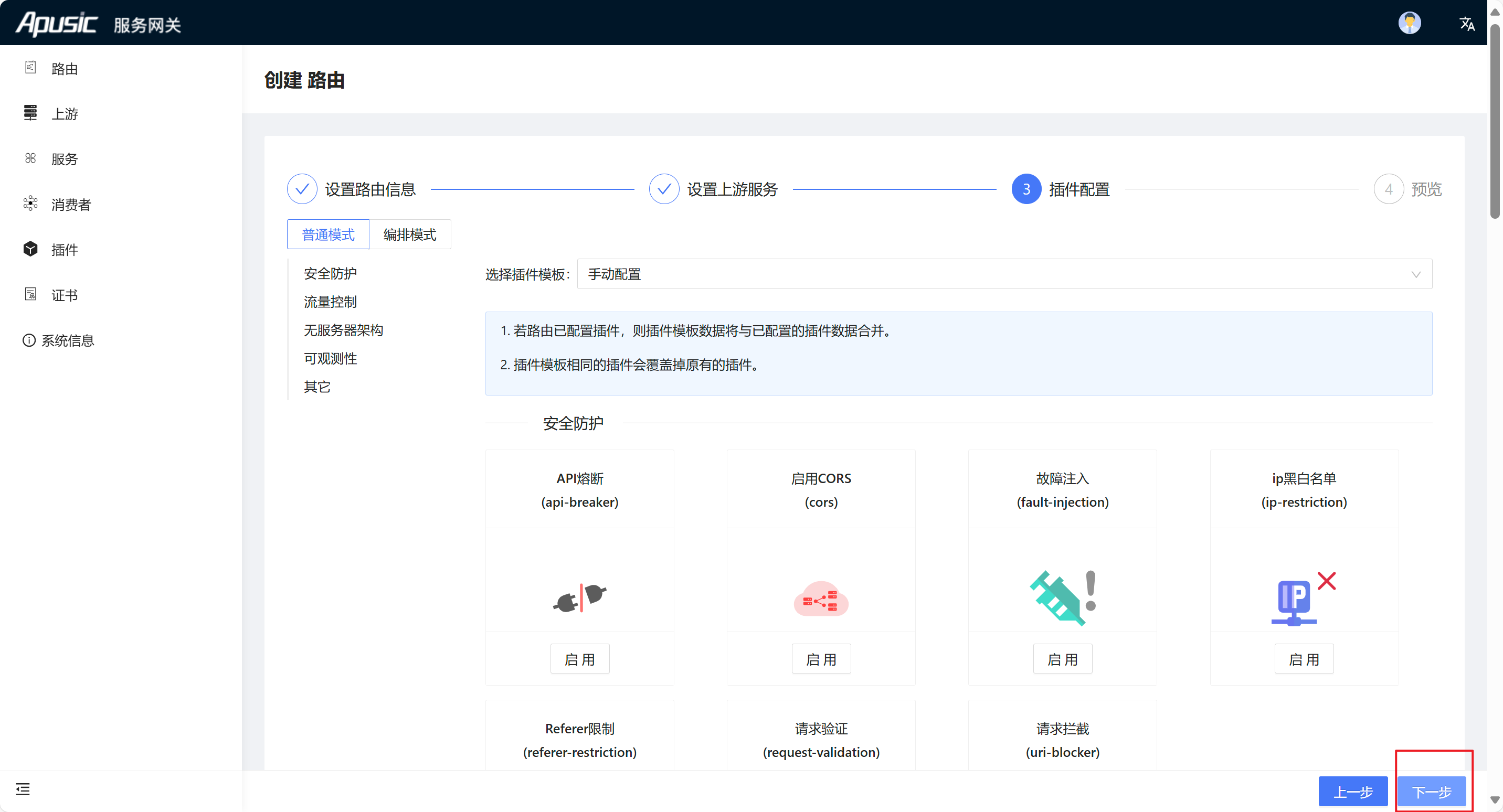The image size is (1503, 812).
Task: Click the 系统信息 info icon
Action: (x=28, y=340)
